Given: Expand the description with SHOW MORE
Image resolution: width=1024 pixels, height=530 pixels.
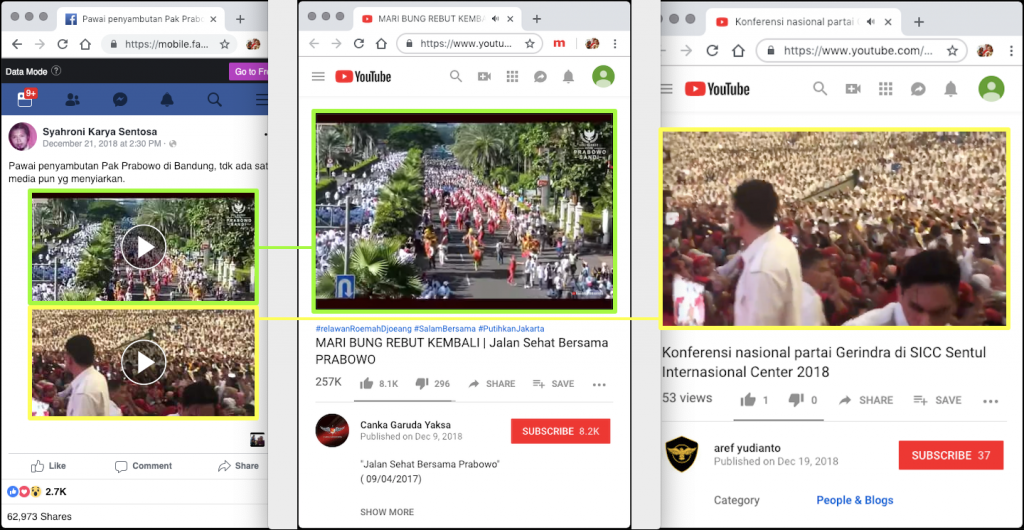Looking at the screenshot, I should 387,512.
